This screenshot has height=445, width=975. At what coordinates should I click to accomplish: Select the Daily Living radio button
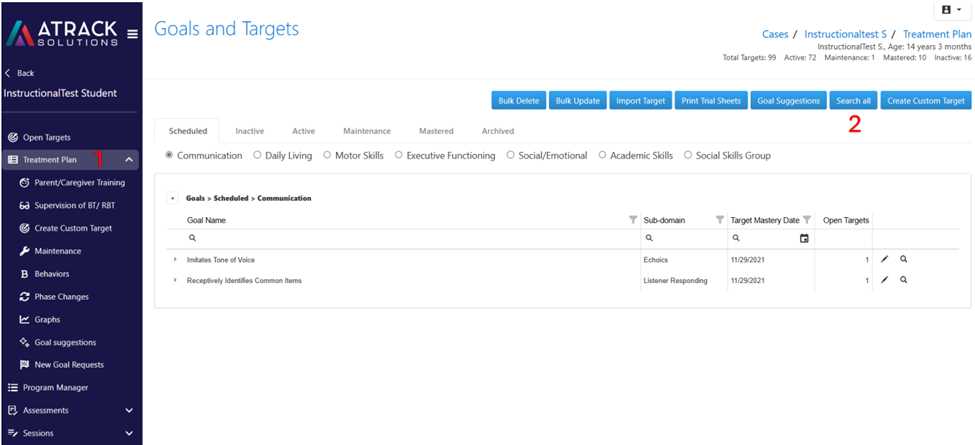pos(257,155)
